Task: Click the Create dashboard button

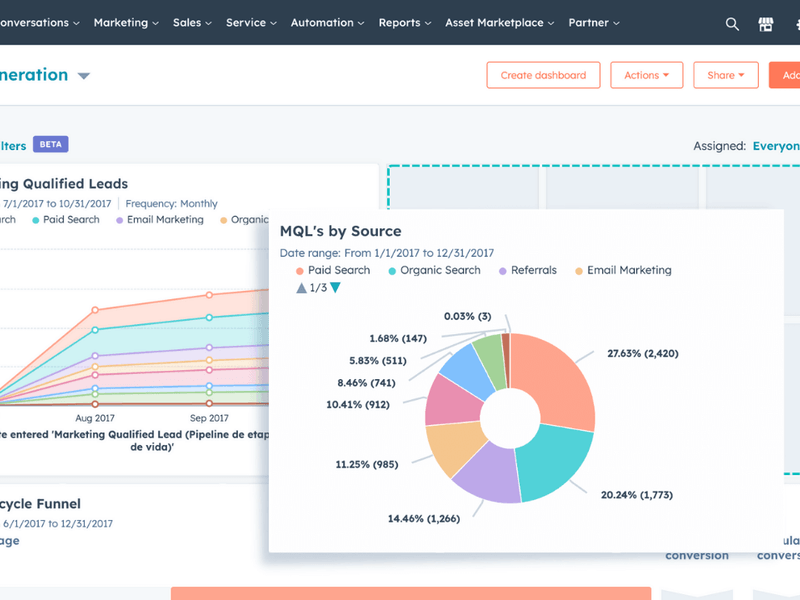Action: pyautogui.click(x=543, y=75)
